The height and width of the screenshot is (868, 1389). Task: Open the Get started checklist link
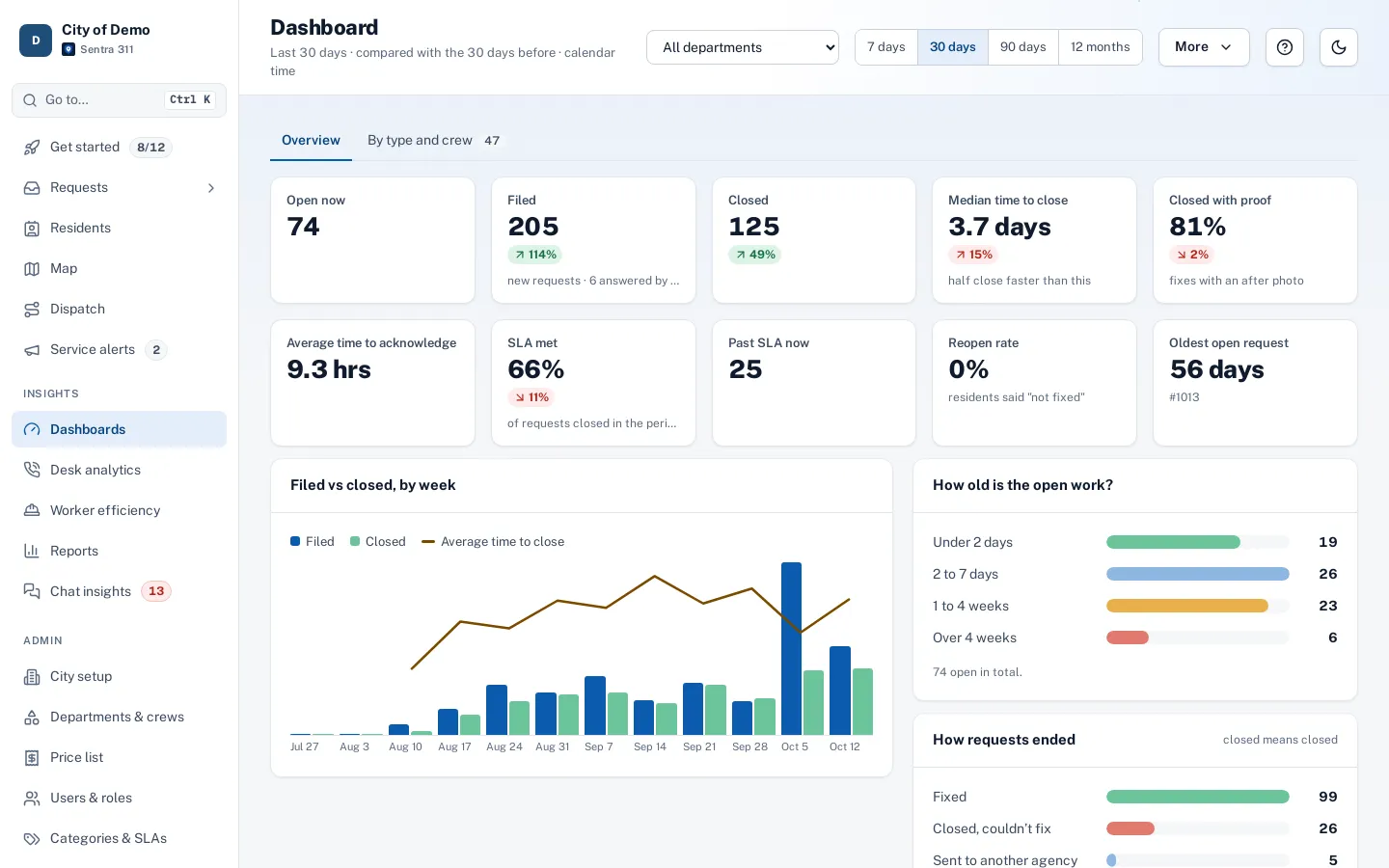pos(119,148)
